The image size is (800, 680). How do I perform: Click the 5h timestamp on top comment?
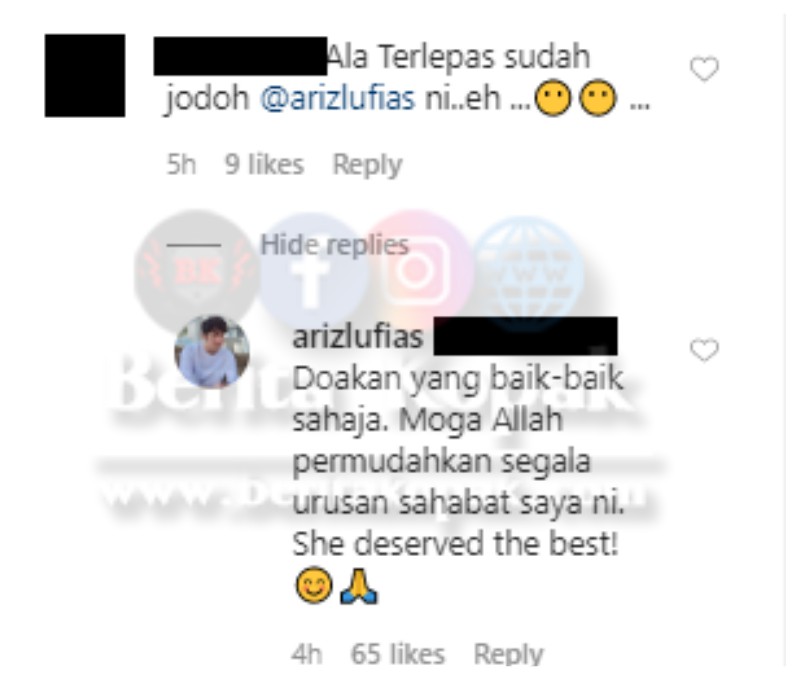181,165
